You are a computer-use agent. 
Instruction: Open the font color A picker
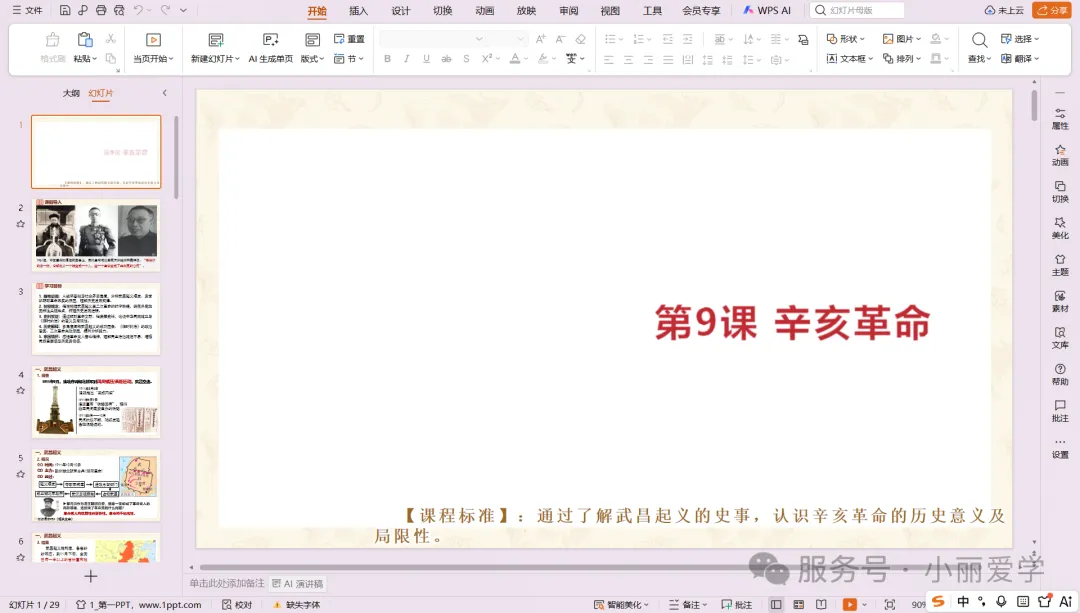515,59
